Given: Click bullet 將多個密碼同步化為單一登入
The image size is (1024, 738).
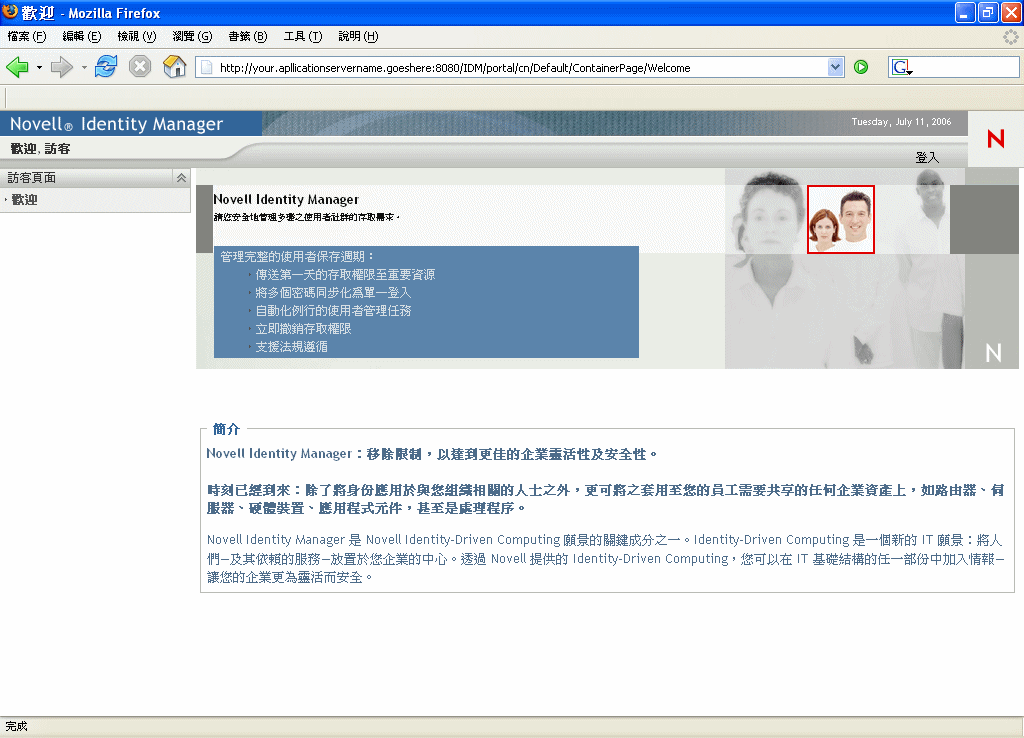Looking at the screenshot, I should tap(333, 293).
